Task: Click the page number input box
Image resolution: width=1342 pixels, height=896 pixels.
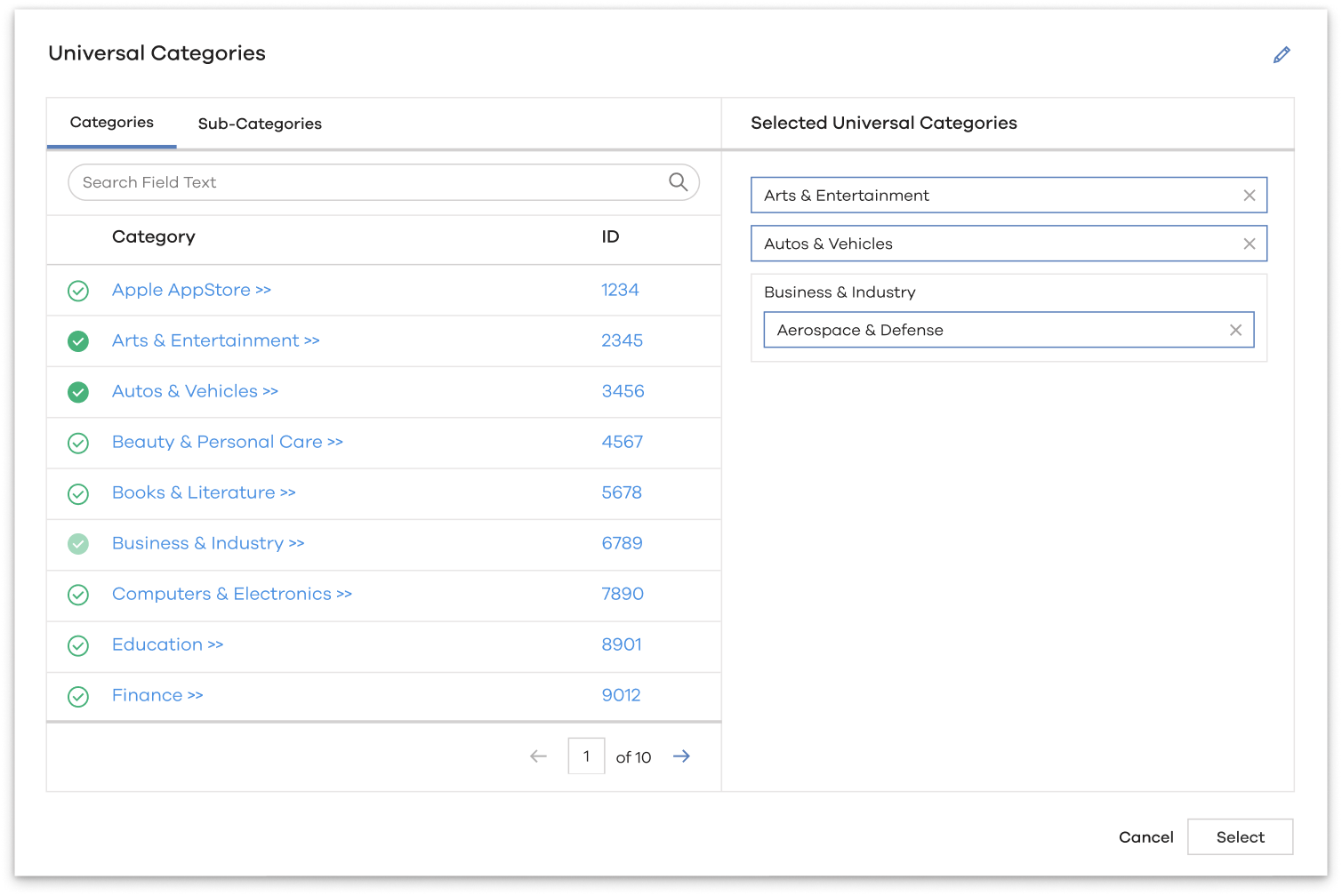Action: pyautogui.click(x=586, y=756)
